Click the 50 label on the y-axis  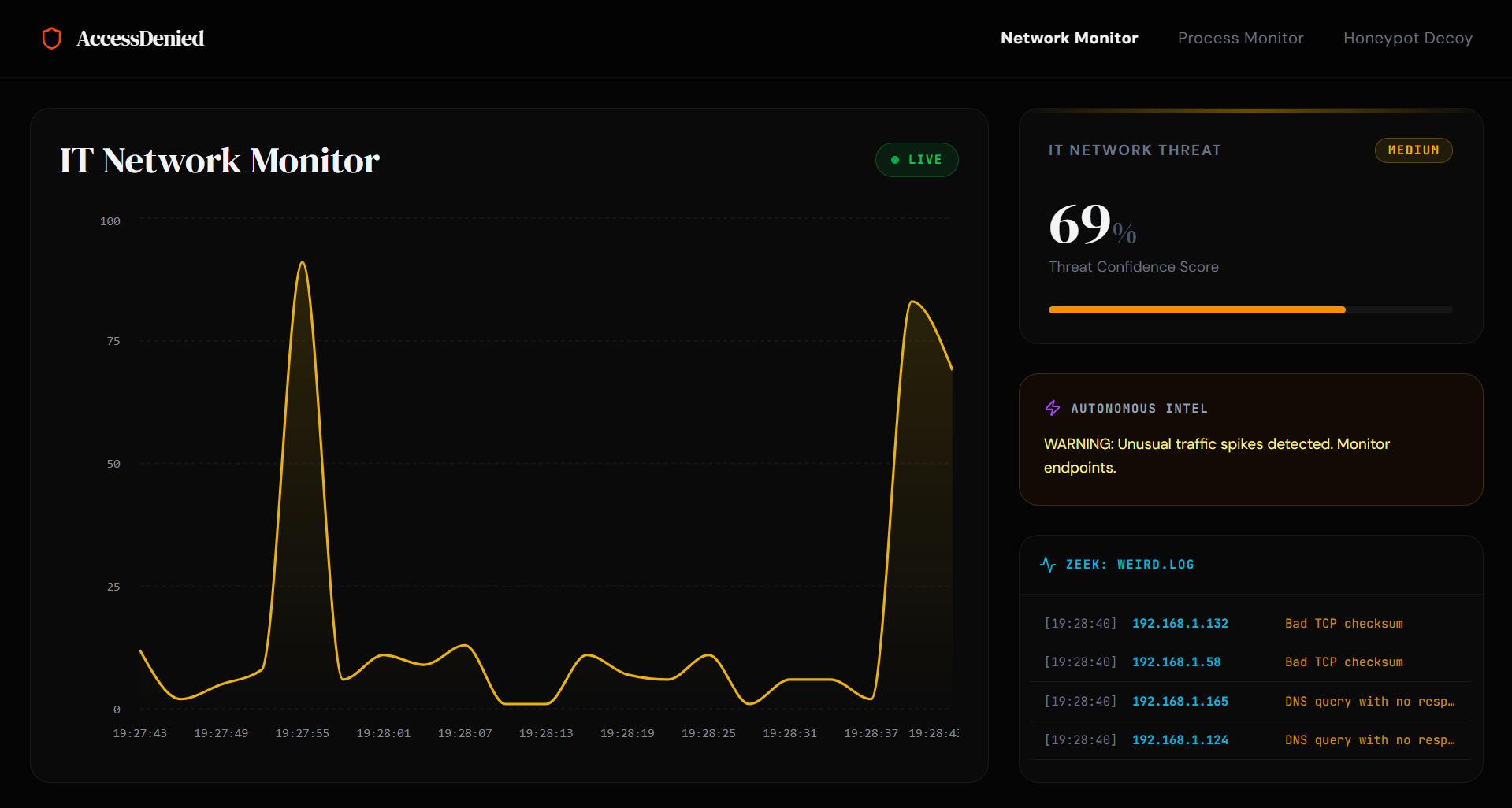coord(113,464)
